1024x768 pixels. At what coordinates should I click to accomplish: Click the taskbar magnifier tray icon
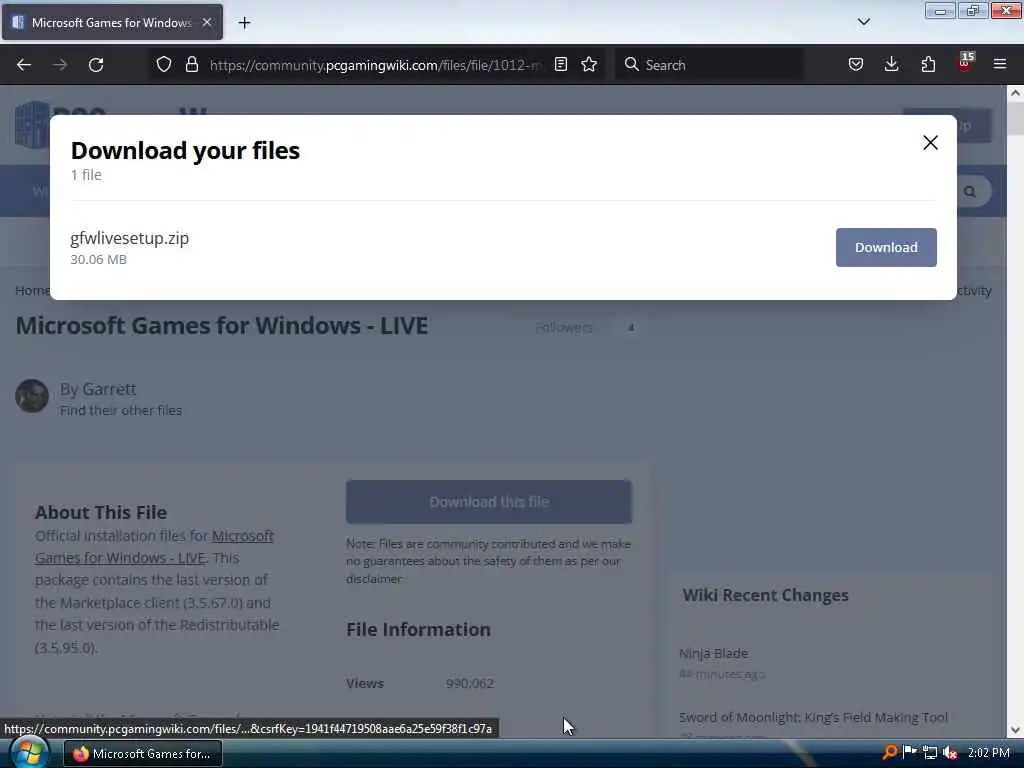889,753
